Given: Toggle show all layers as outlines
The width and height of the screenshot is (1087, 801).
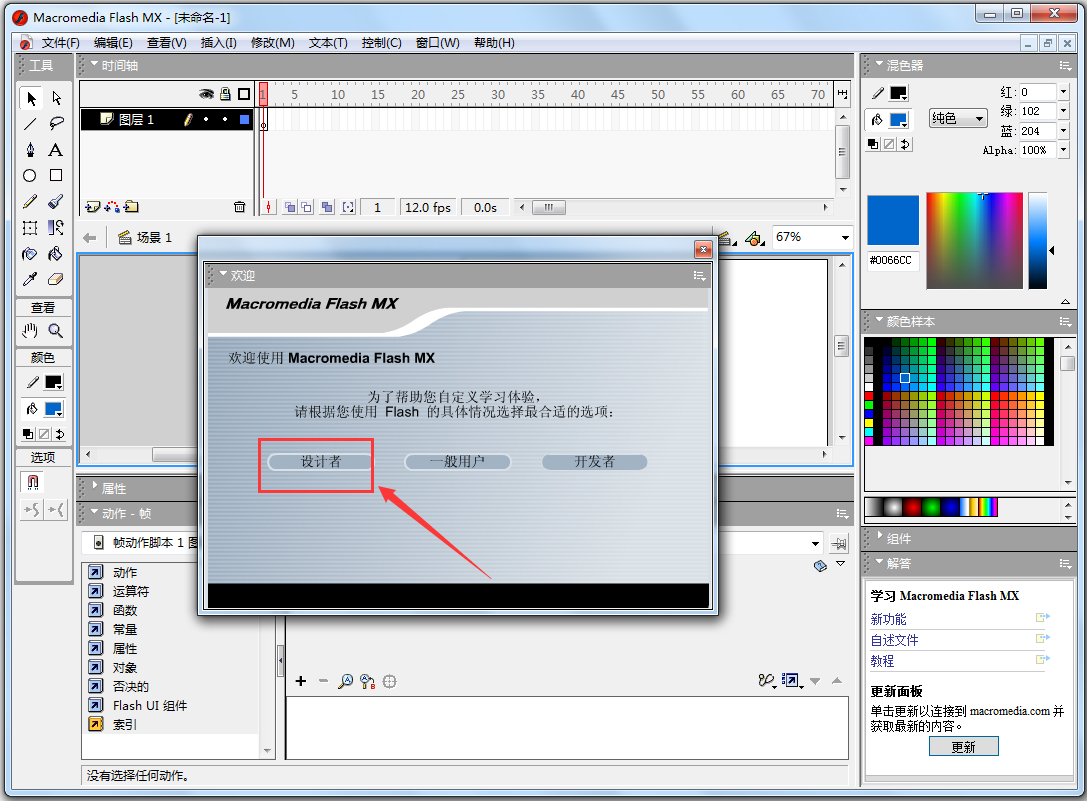Looking at the screenshot, I should point(244,94).
